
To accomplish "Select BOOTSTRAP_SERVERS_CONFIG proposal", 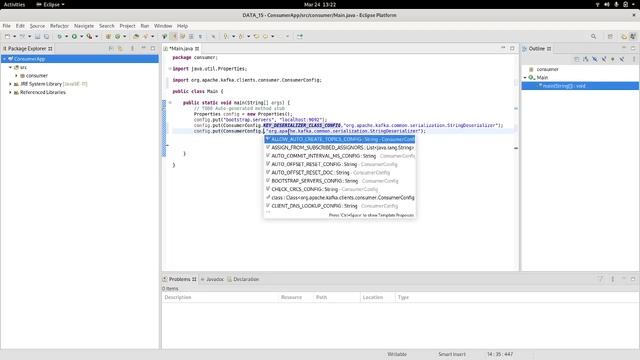I will (x=340, y=181).
